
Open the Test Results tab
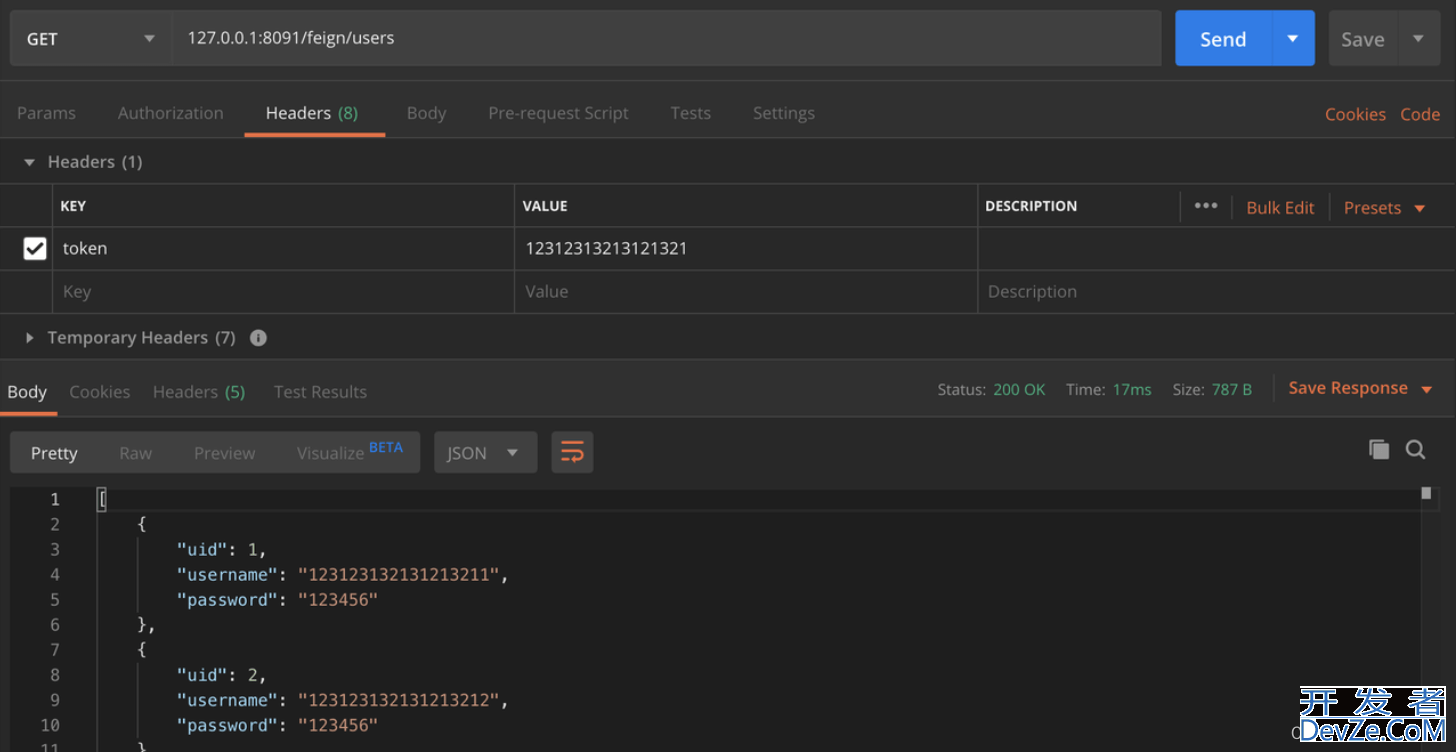[x=320, y=392]
